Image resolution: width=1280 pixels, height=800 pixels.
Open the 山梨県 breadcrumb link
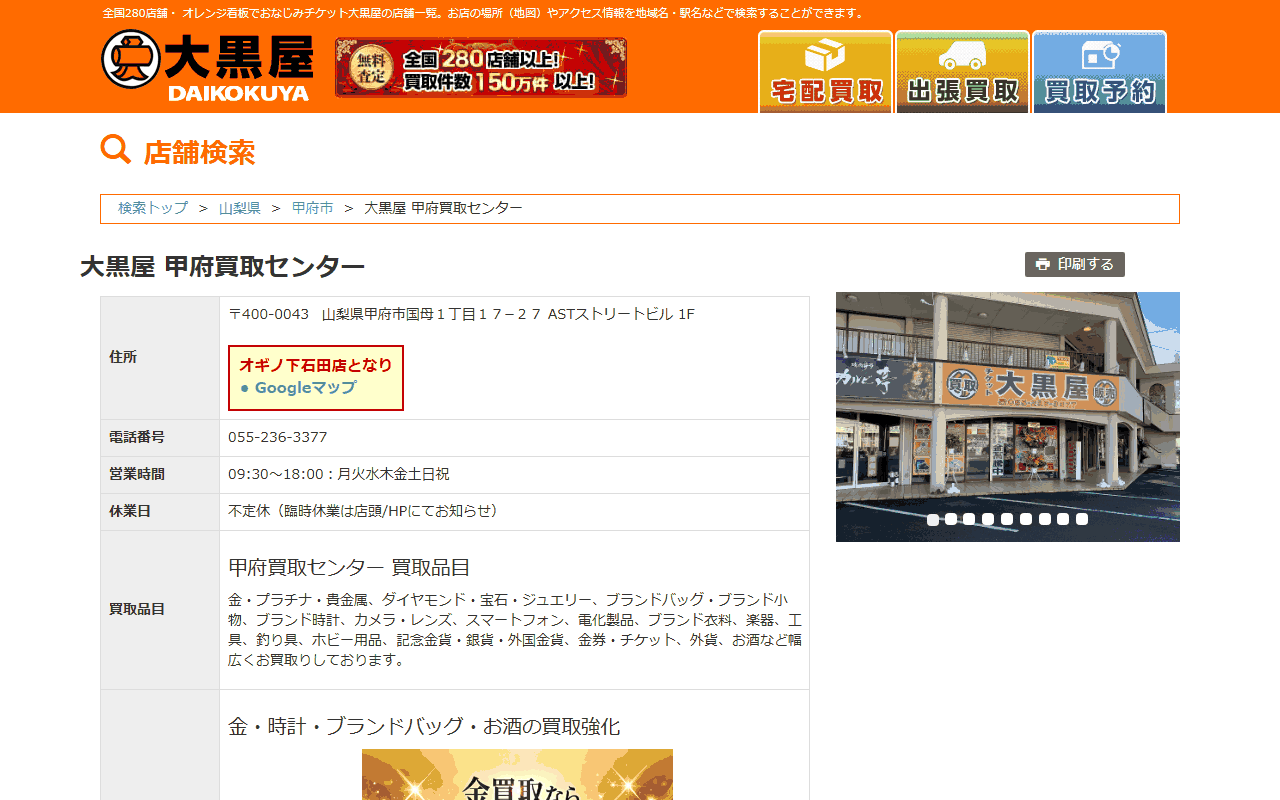click(240, 208)
